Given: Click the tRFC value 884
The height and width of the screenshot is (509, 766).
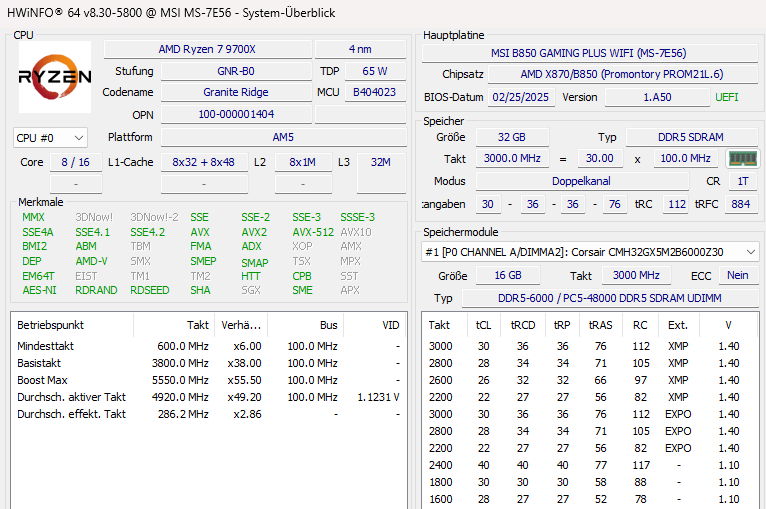Looking at the screenshot, I should click(x=741, y=204).
